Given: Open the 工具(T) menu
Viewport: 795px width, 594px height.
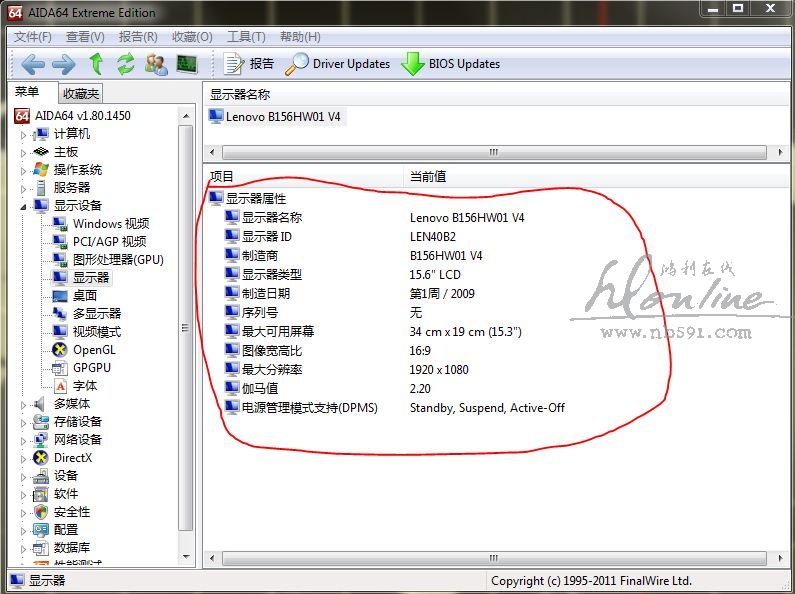Looking at the screenshot, I should 246,37.
